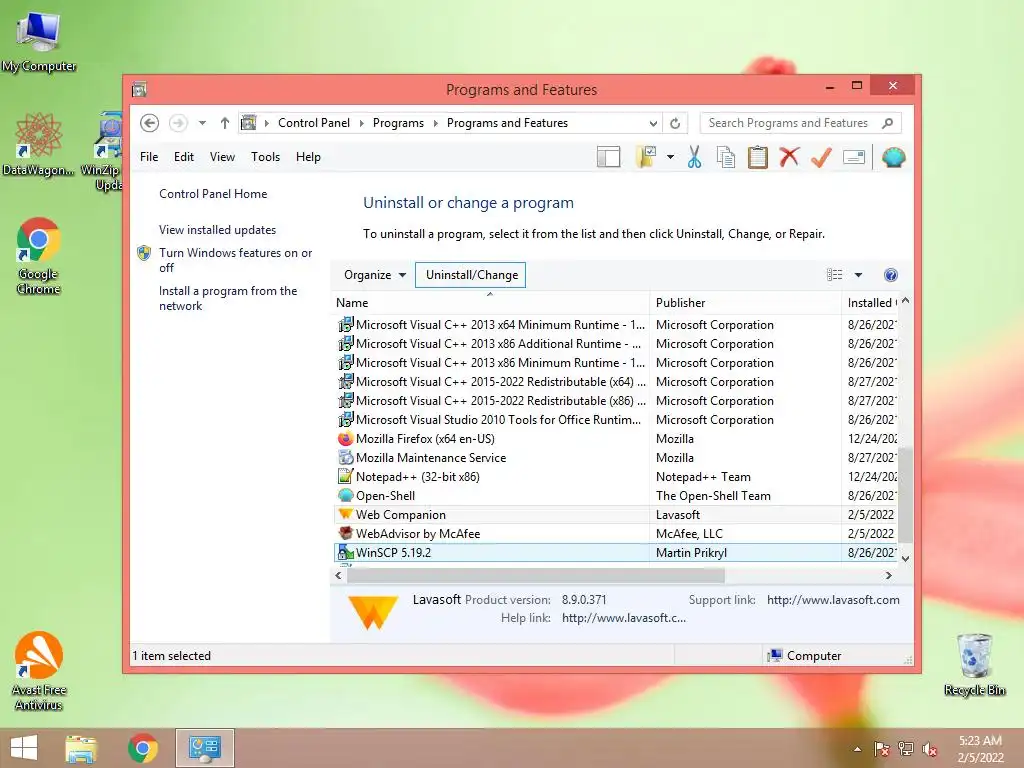Click the horizontal scrollbar right arrow

coord(888,575)
